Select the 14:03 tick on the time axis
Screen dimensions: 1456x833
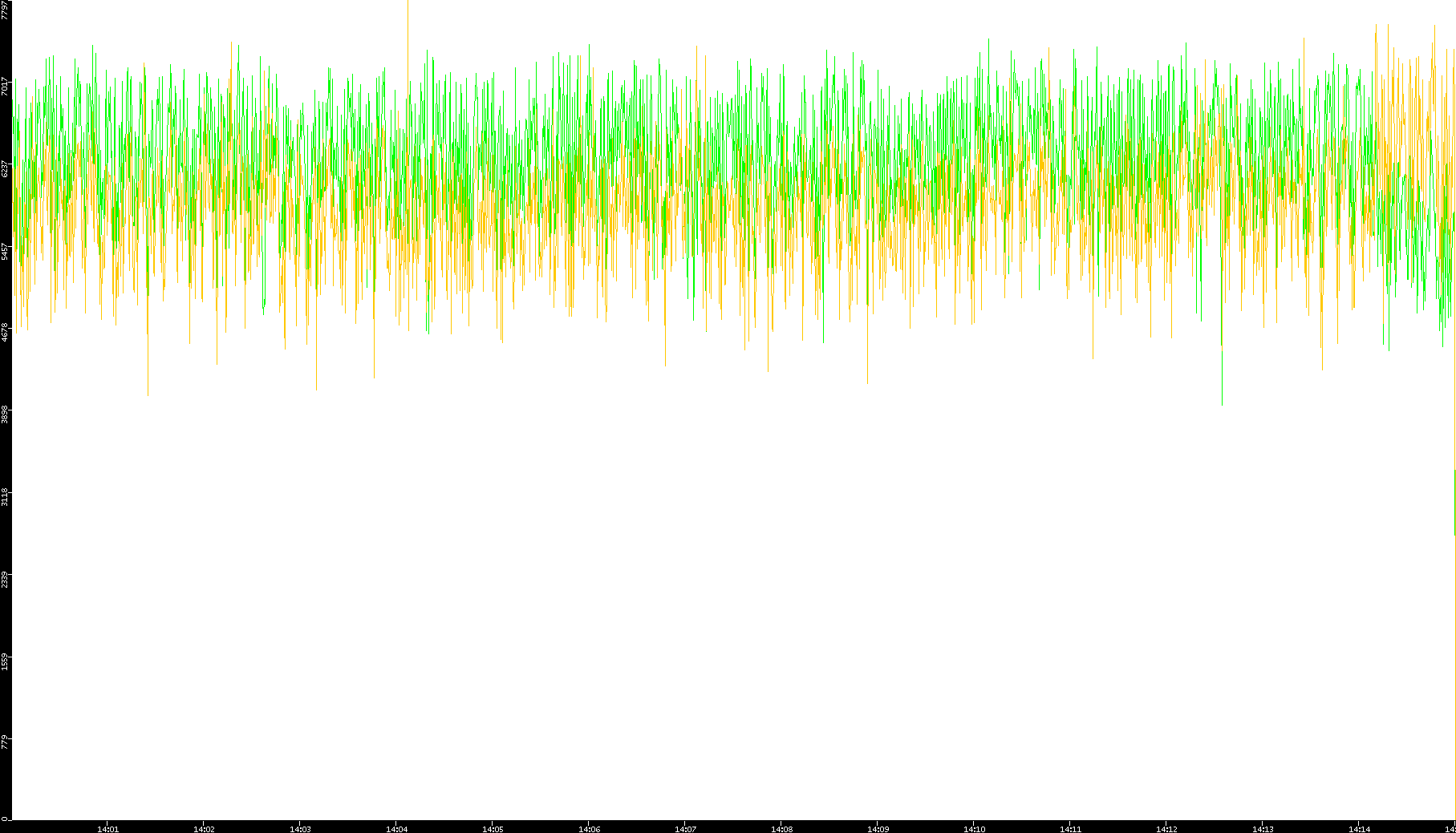coord(300,828)
